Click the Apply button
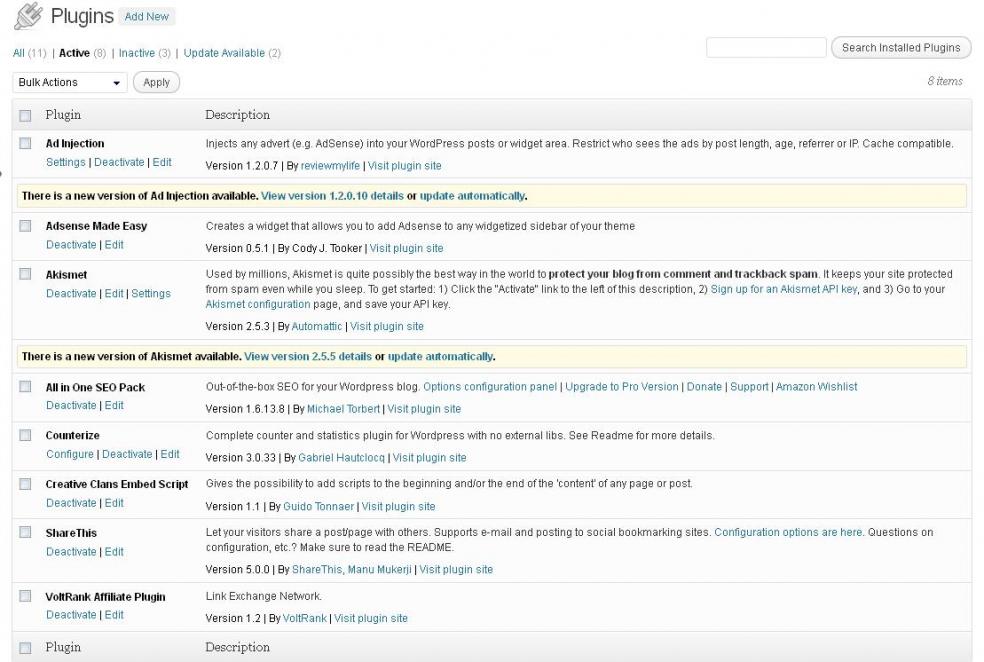Screen dimensions: 984x662 156,82
